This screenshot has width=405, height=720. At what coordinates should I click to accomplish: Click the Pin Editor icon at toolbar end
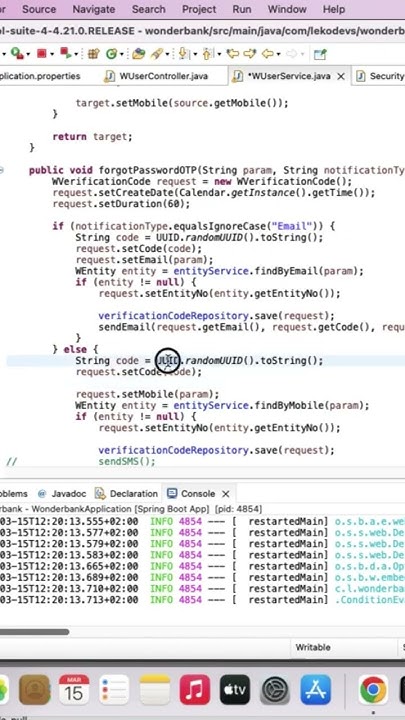coord(320,54)
